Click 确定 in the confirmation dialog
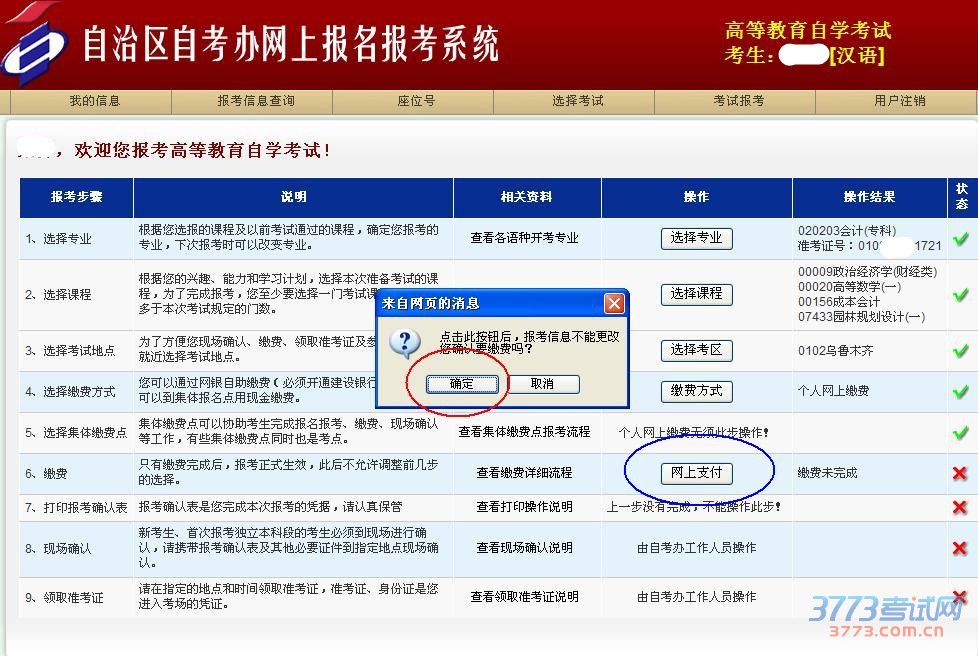This screenshot has width=978, height=656. (461, 384)
